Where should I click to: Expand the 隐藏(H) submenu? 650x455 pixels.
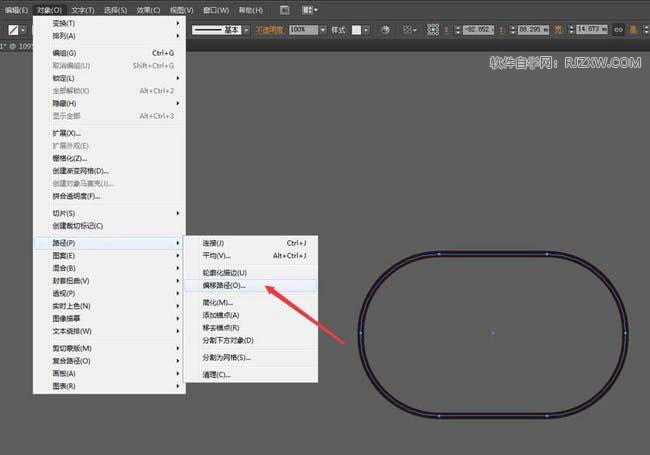109,103
